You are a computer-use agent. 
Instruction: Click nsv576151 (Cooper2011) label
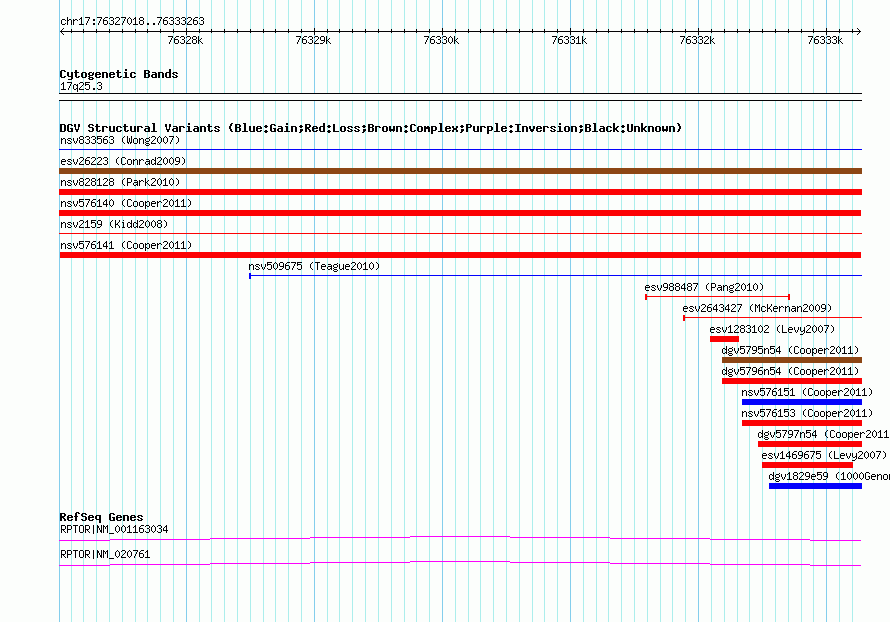click(807, 392)
